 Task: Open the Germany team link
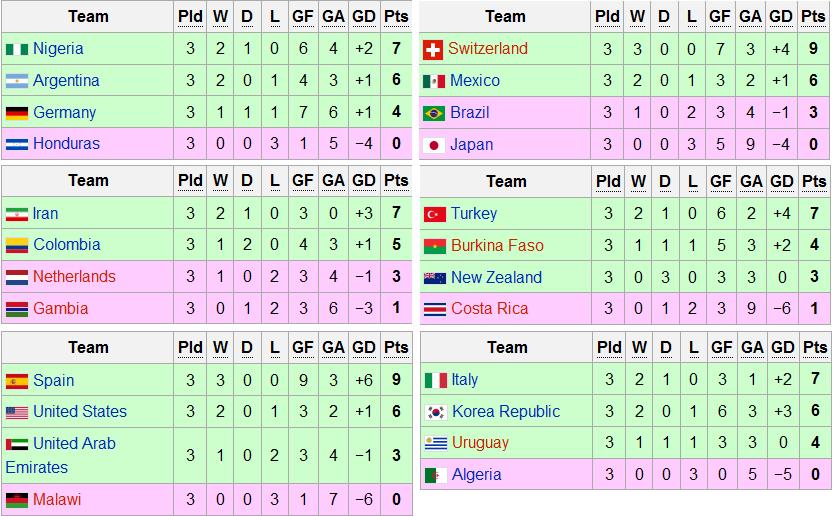coord(64,113)
